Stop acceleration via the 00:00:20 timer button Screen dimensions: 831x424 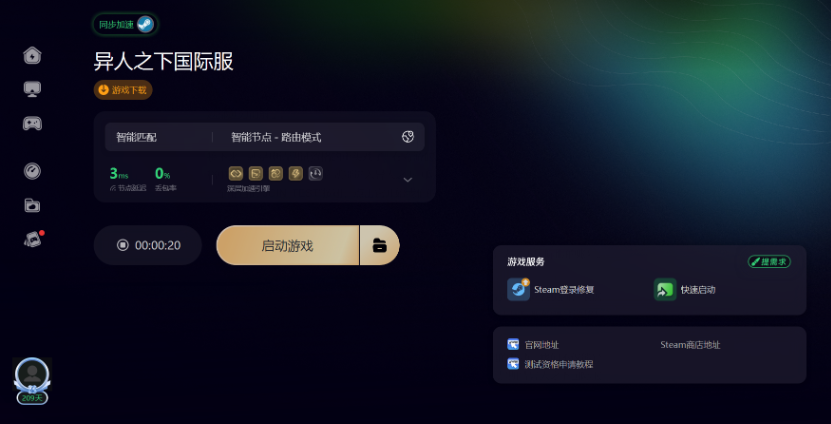point(148,245)
